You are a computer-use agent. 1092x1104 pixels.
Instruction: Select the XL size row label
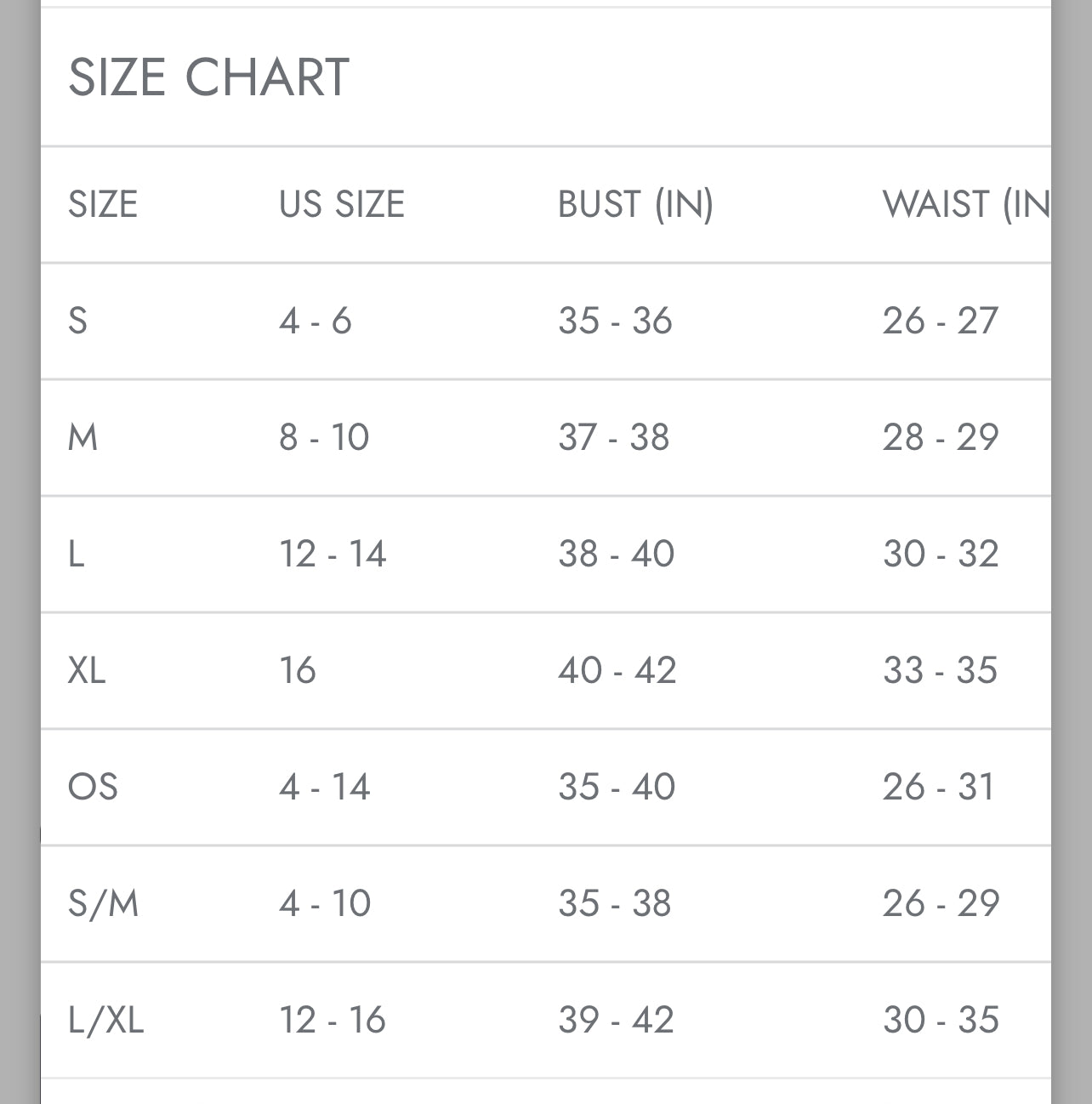pyautogui.click(x=87, y=670)
